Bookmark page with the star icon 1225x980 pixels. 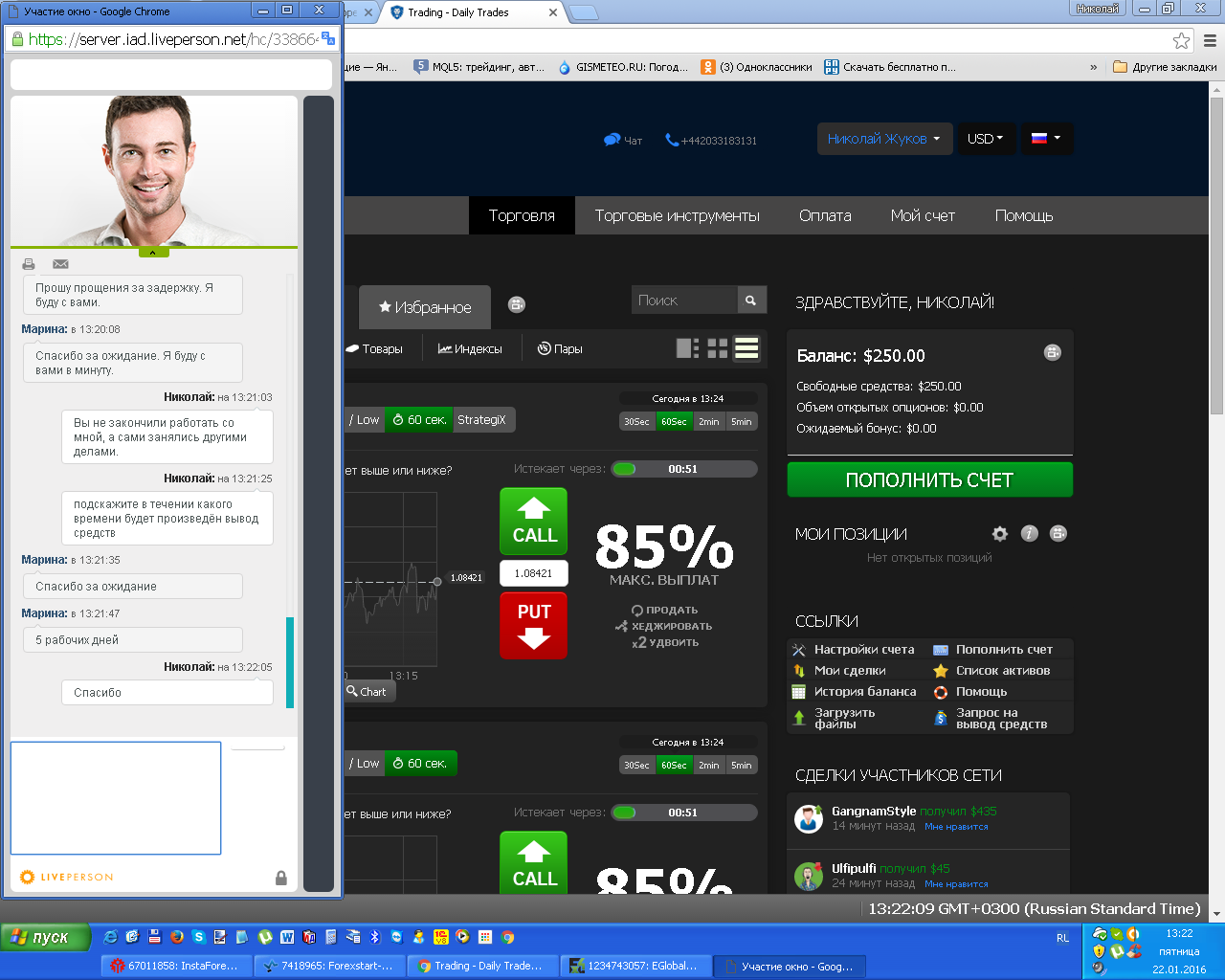click(1181, 40)
